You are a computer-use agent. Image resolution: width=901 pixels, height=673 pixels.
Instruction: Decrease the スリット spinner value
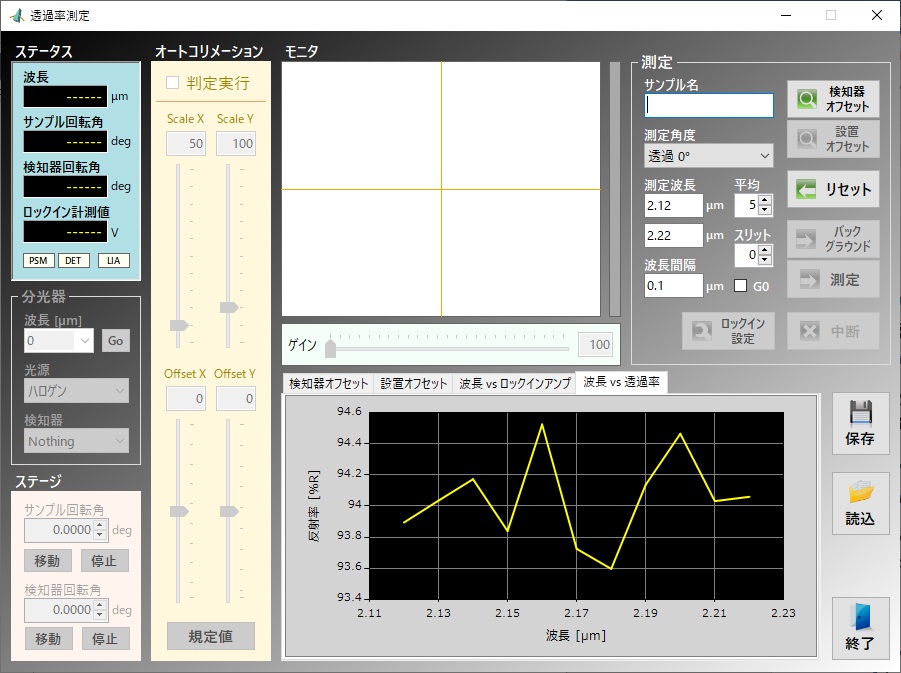[764, 260]
